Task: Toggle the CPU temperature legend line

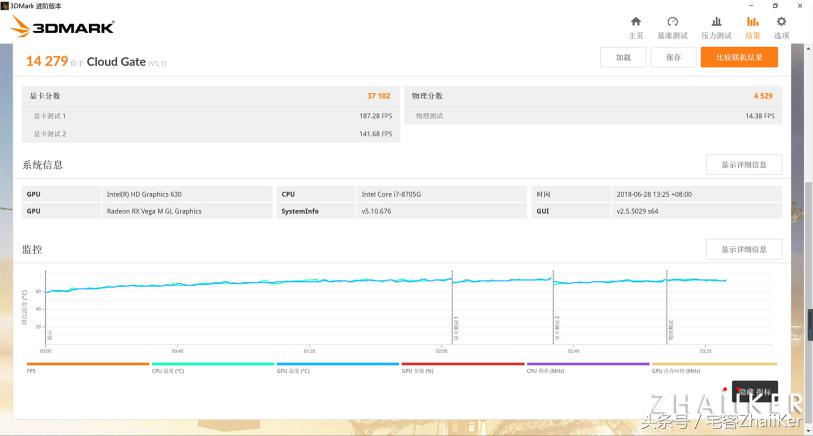Action: click(x=212, y=367)
